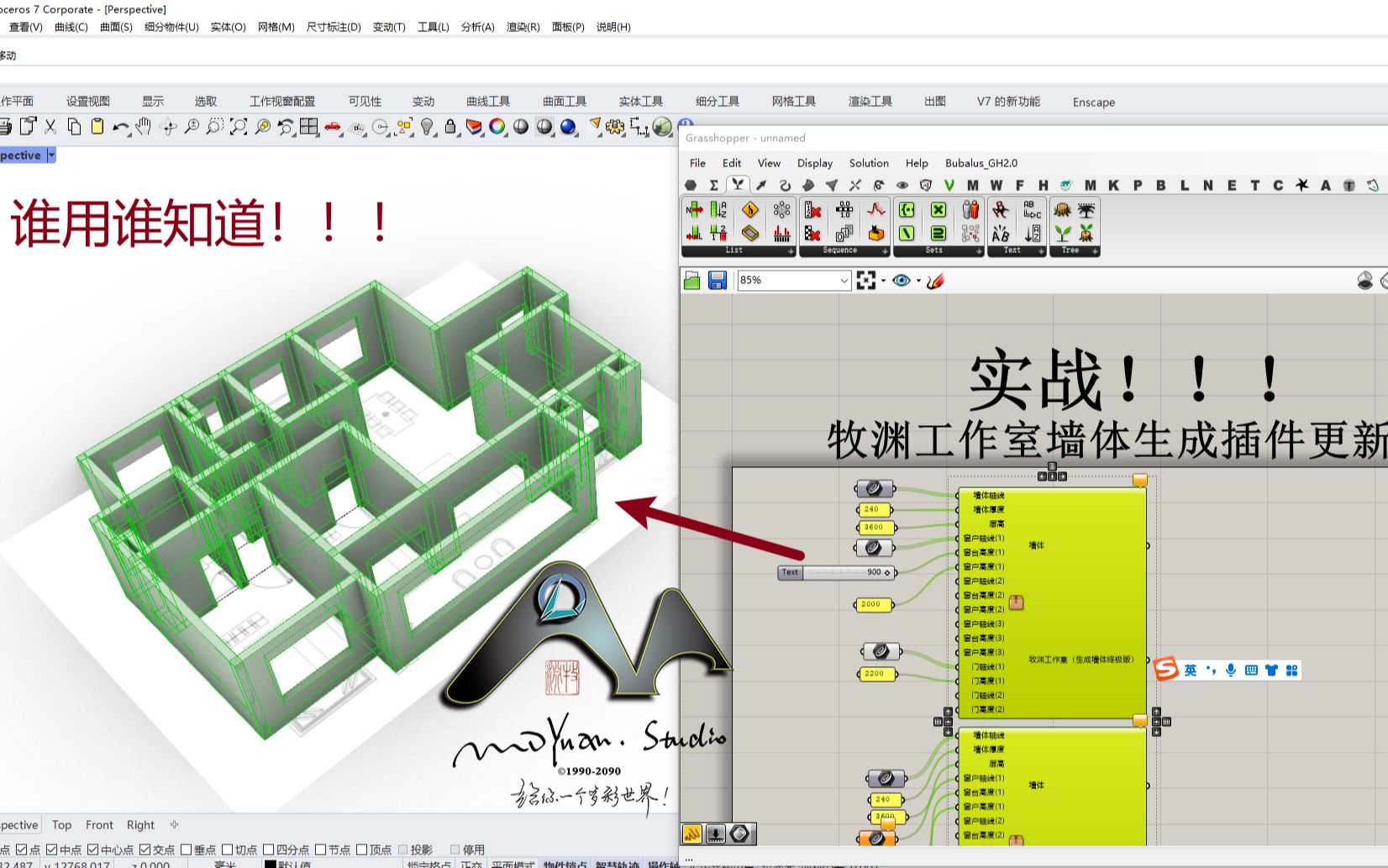Click the sketch pencil icon in Grasshopper
The width and height of the screenshot is (1388, 868).
(935, 281)
